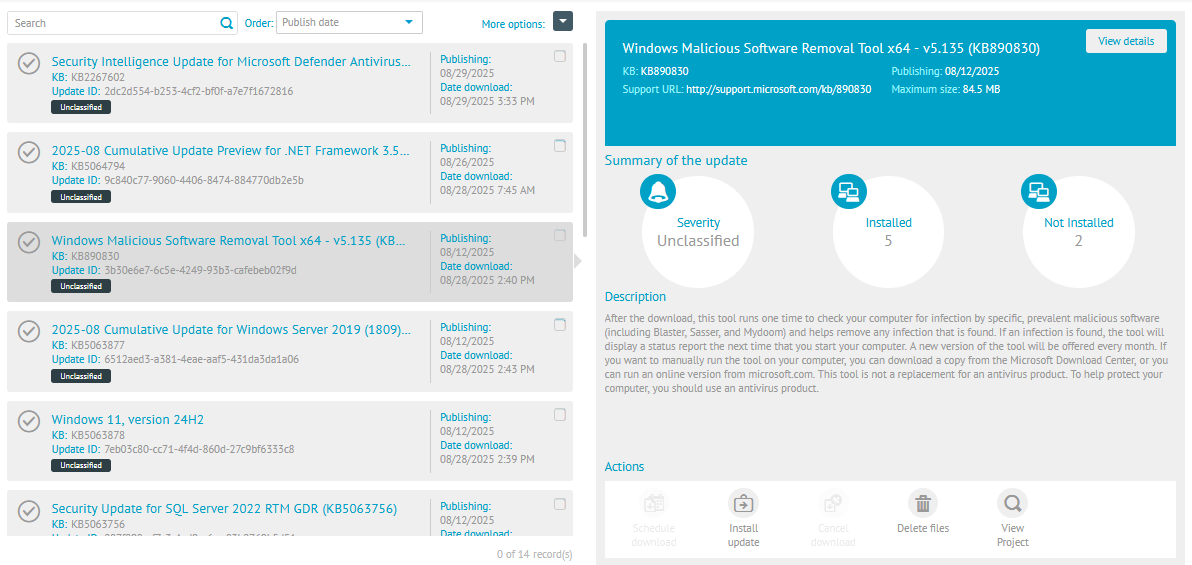This screenshot has height=565, width=1192.
Task: Click KB5063877 text
Action: coord(98,345)
